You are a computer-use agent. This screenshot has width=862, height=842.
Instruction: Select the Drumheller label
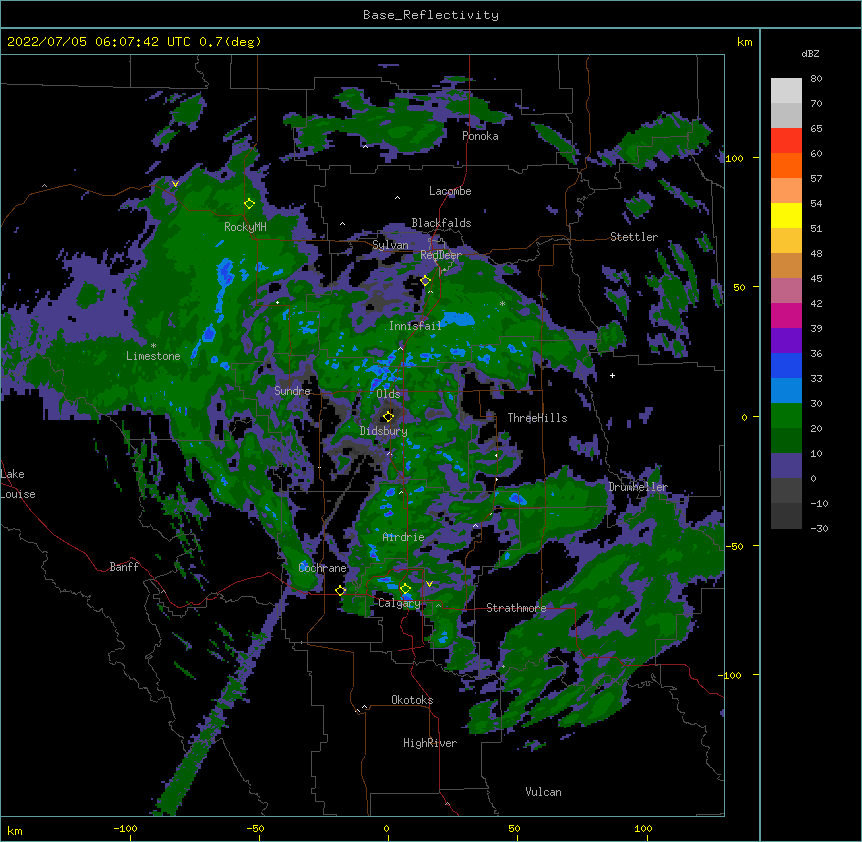coord(638,487)
